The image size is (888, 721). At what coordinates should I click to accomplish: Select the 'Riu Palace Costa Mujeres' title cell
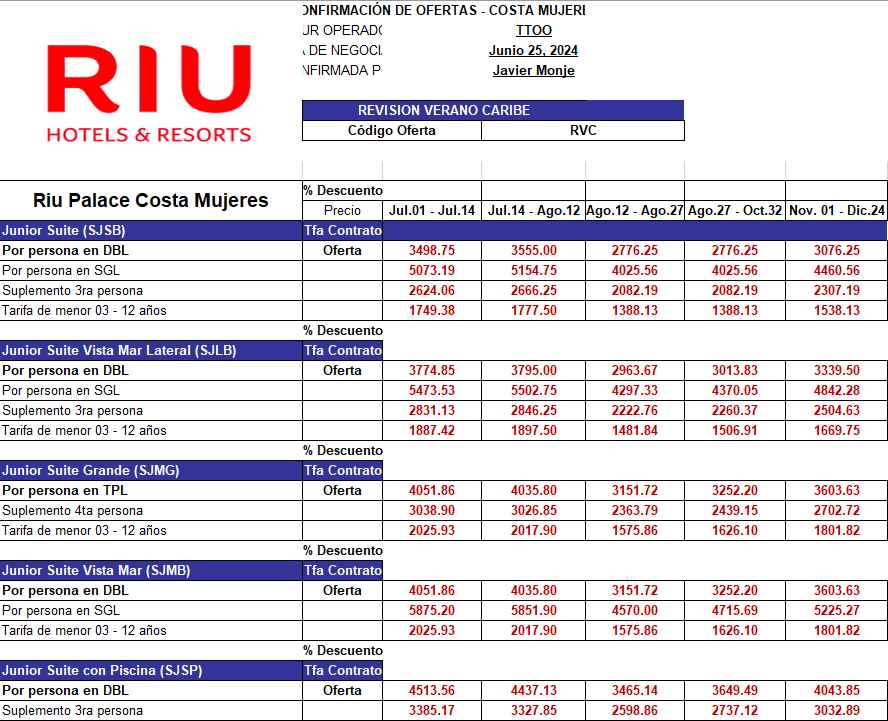pyautogui.click(x=151, y=200)
